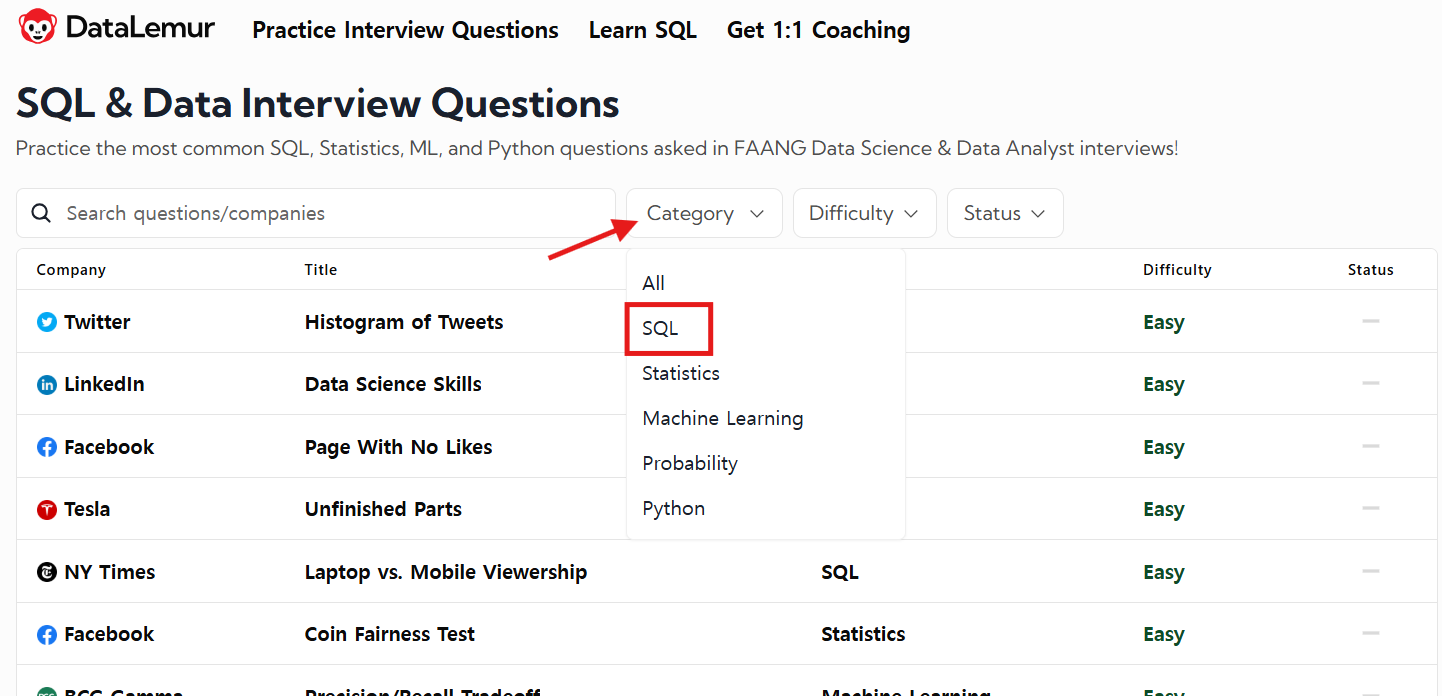Image resolution: width=1442 pixels, height=696 pixels.
Task: Open the Status filter dropdown
Action: tap(1004, 213)
